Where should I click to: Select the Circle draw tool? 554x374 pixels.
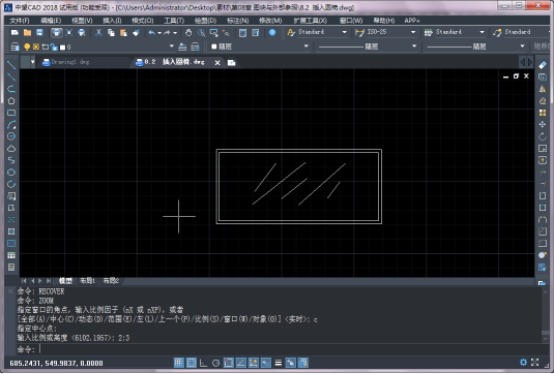pyautogui.click(x=11, y=136)
